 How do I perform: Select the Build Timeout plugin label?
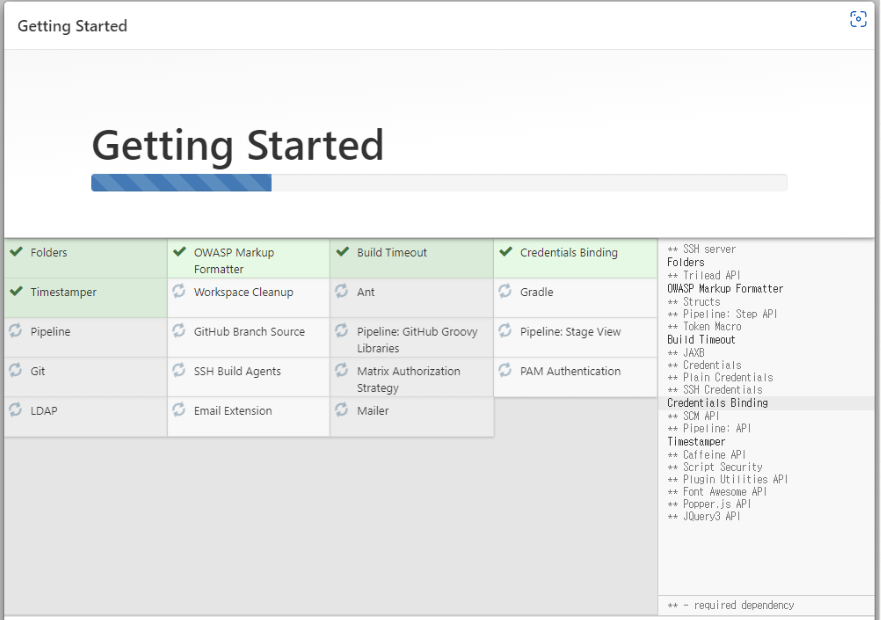pyautogui.click(x=392, y=252)
